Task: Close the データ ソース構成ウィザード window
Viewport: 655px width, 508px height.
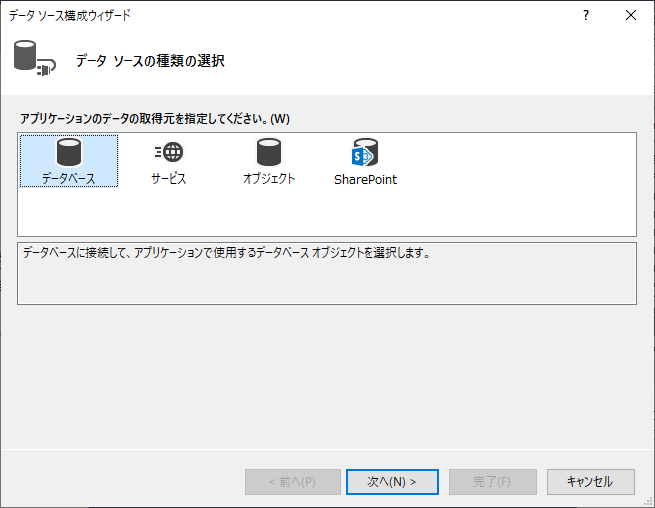Action: point(630,15)
